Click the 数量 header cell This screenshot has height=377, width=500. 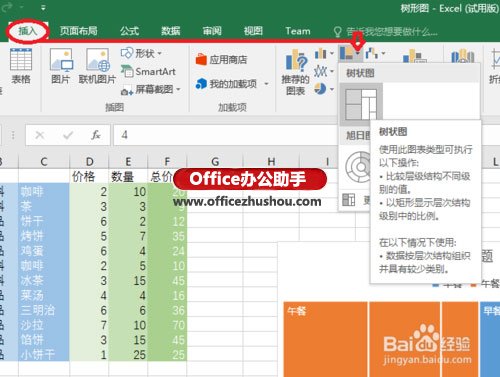[x=128, y=176]
